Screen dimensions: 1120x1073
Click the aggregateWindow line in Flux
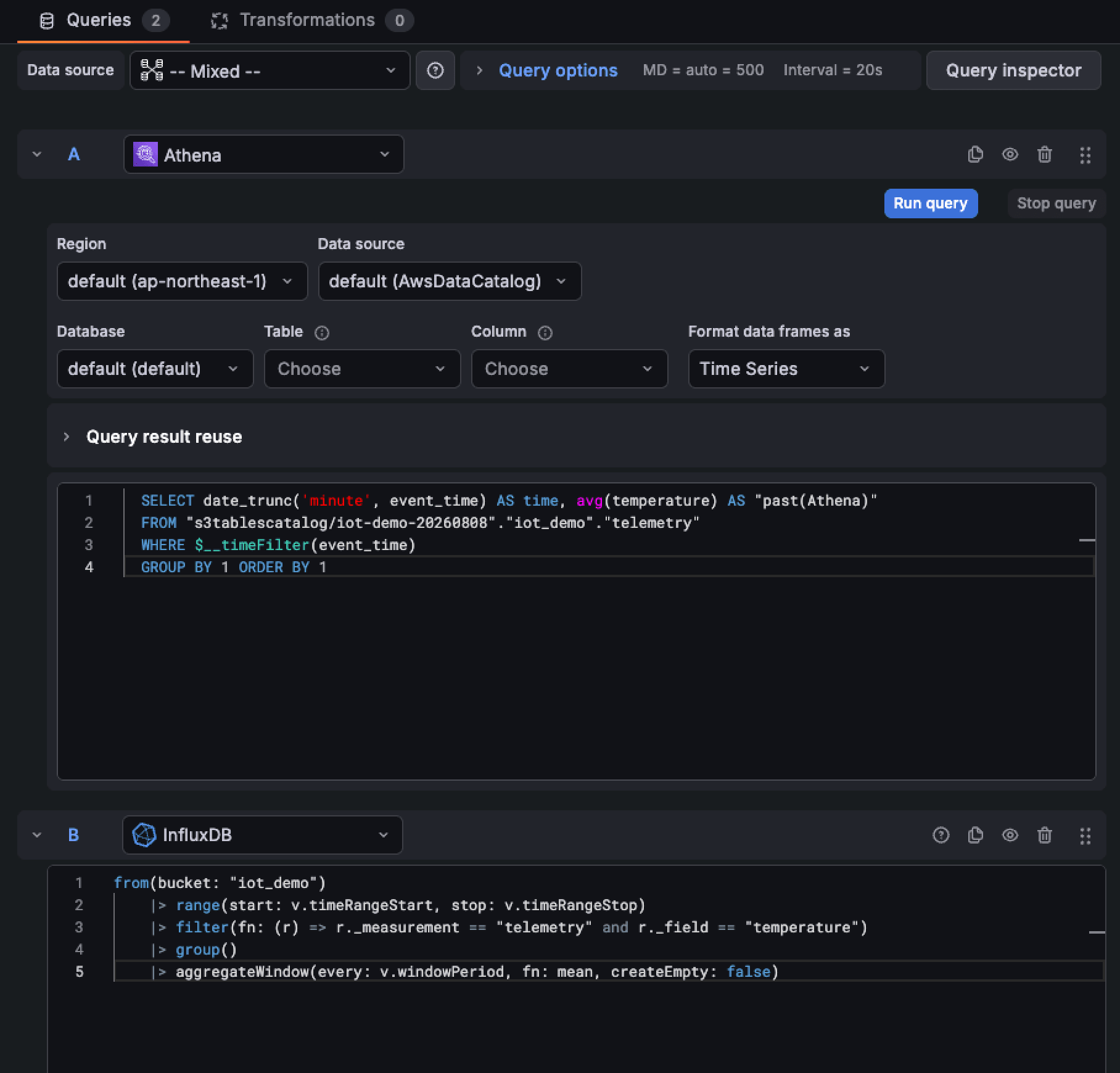465,972
